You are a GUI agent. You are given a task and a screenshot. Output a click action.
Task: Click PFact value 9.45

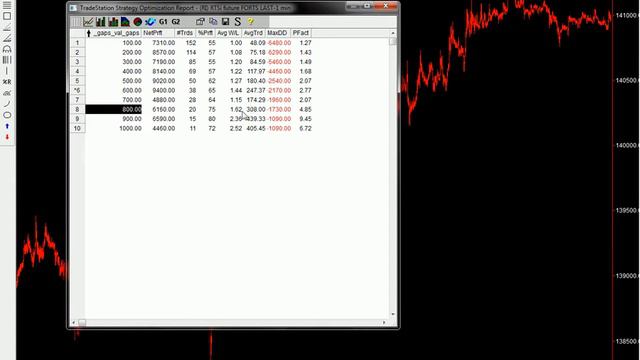pyautogui.click(x=305, y=119)
